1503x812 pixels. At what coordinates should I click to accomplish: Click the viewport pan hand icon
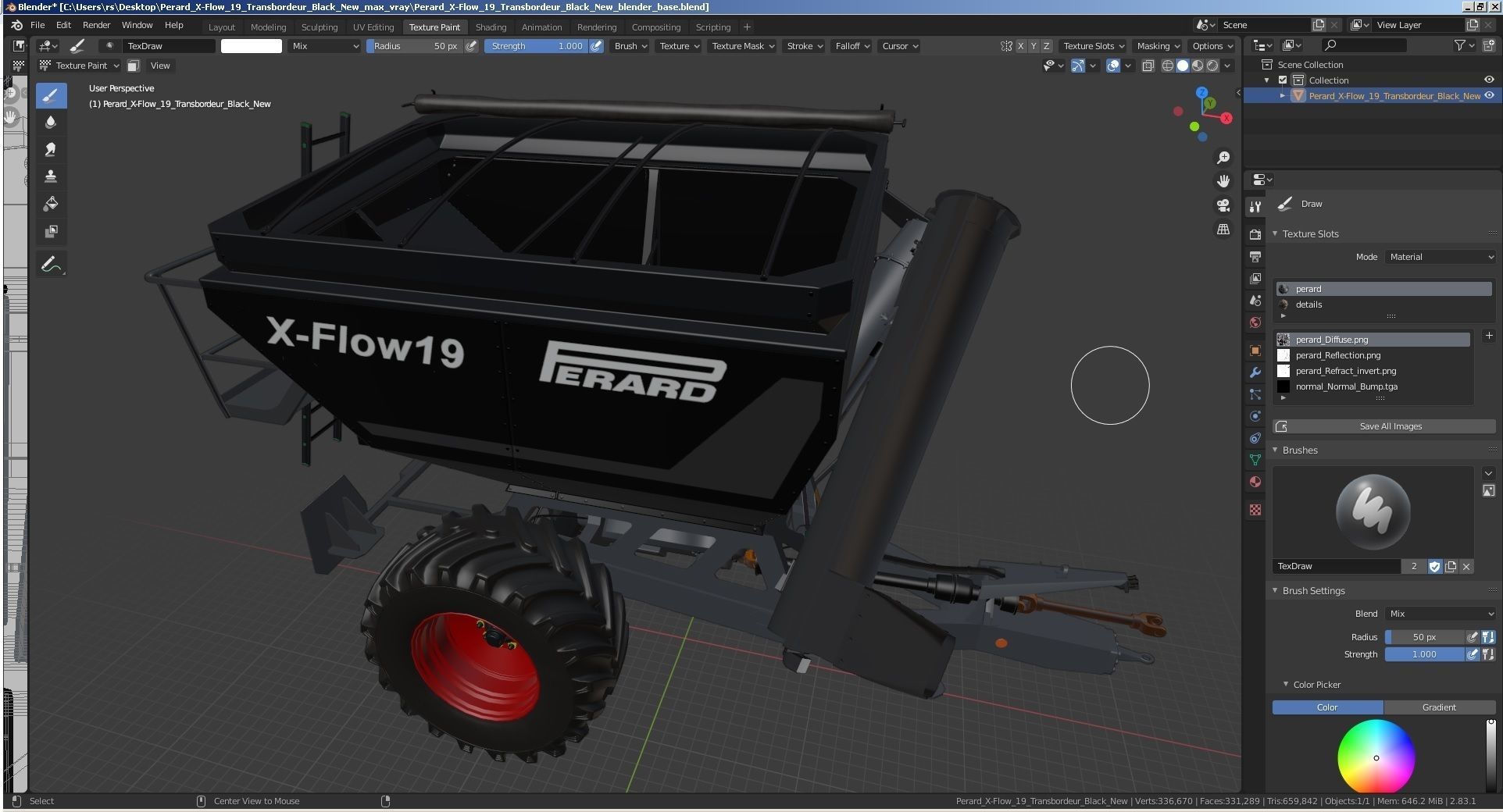[1223, 181]
